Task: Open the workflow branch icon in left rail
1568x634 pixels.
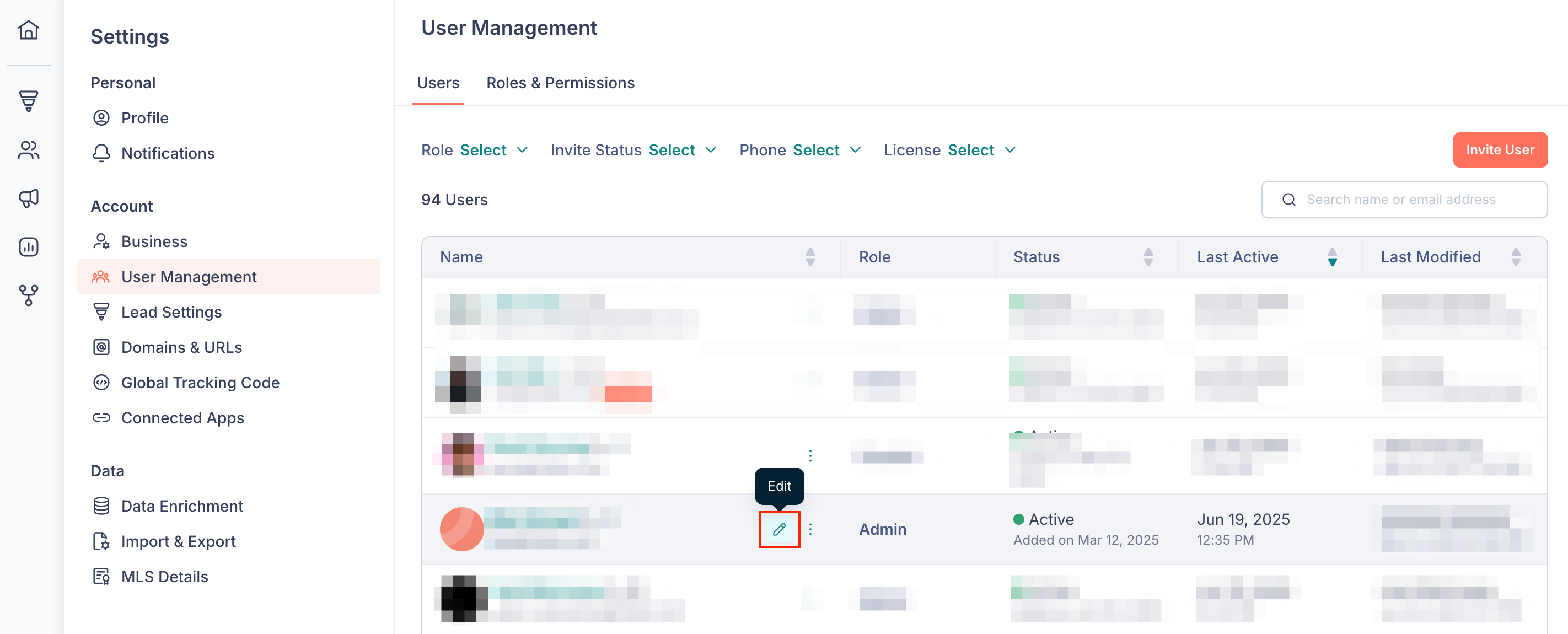Action: tap(29, 295)
